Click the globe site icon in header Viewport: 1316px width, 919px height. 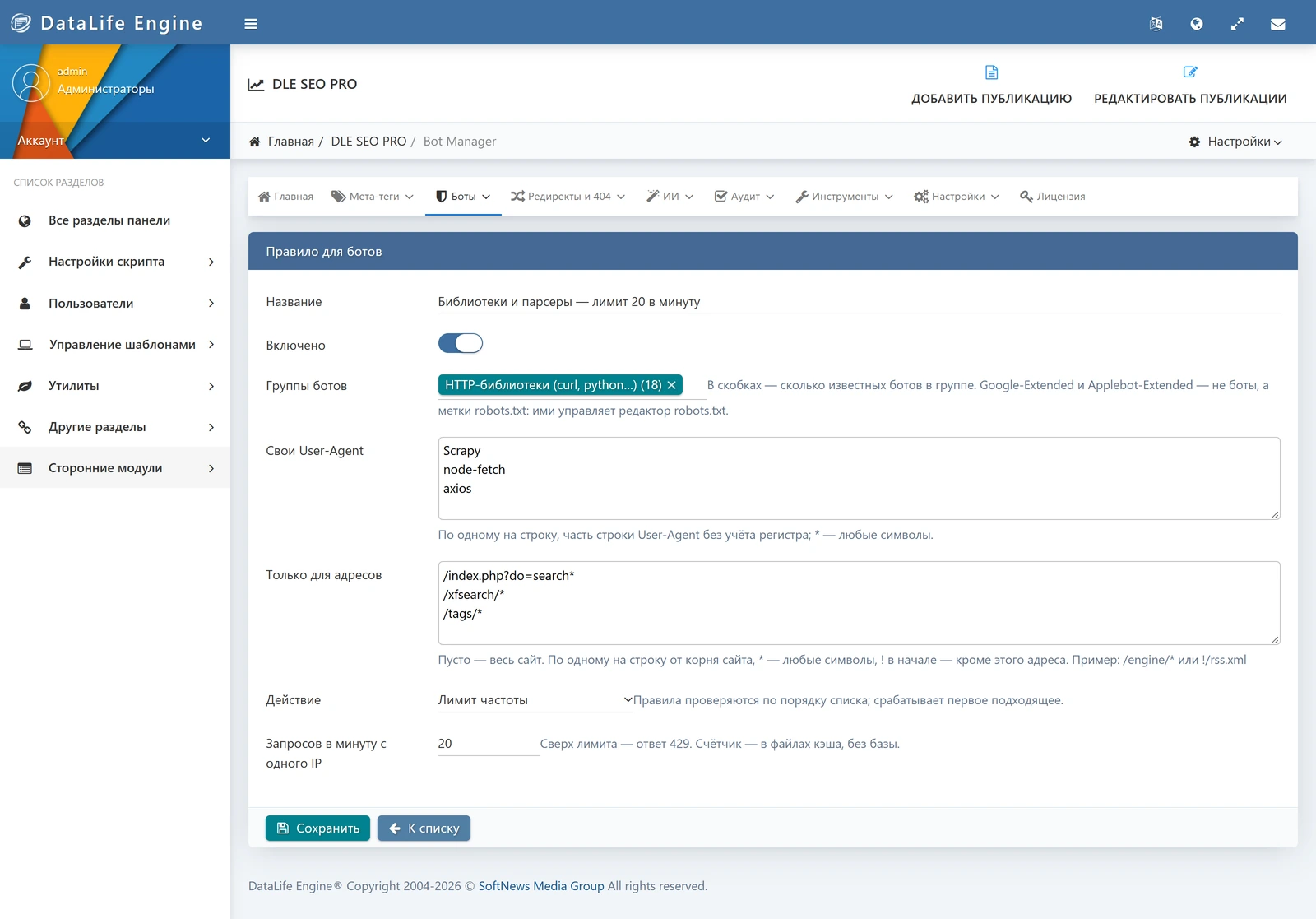(1197, 24)
